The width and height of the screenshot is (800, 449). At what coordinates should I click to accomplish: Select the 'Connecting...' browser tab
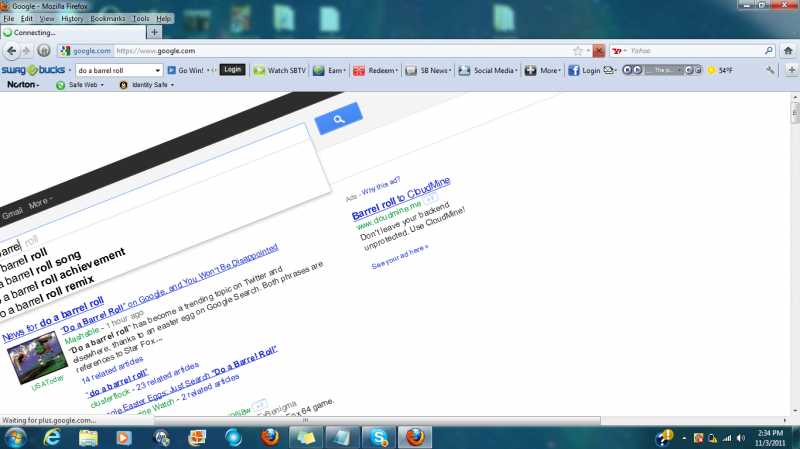[x=73, y=32]
